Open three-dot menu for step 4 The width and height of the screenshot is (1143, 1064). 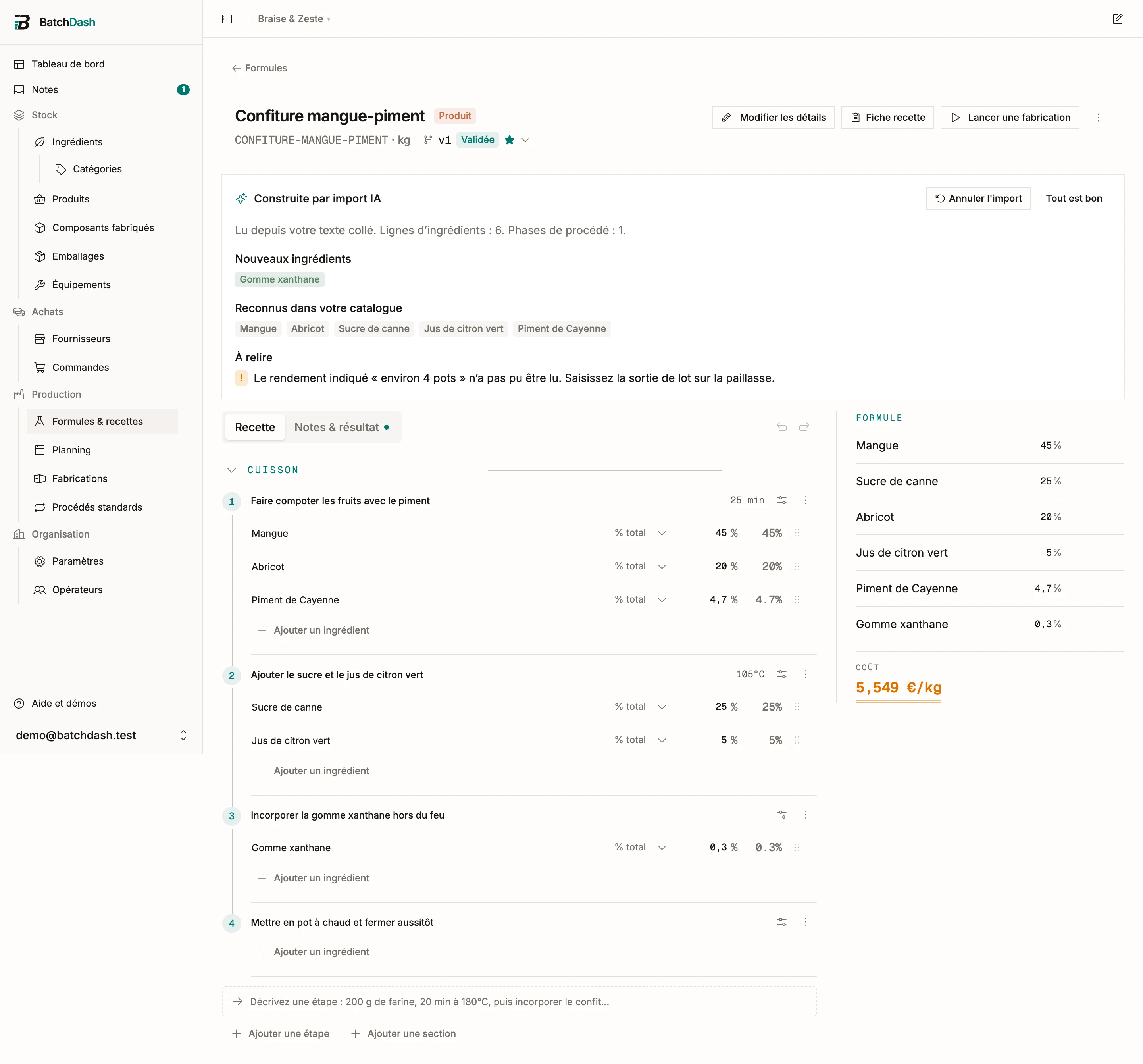(x=806, y=922)
